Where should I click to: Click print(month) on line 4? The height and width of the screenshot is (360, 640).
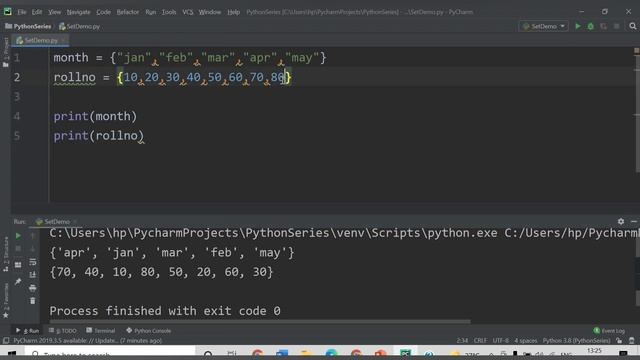click(x=95, y=116)
